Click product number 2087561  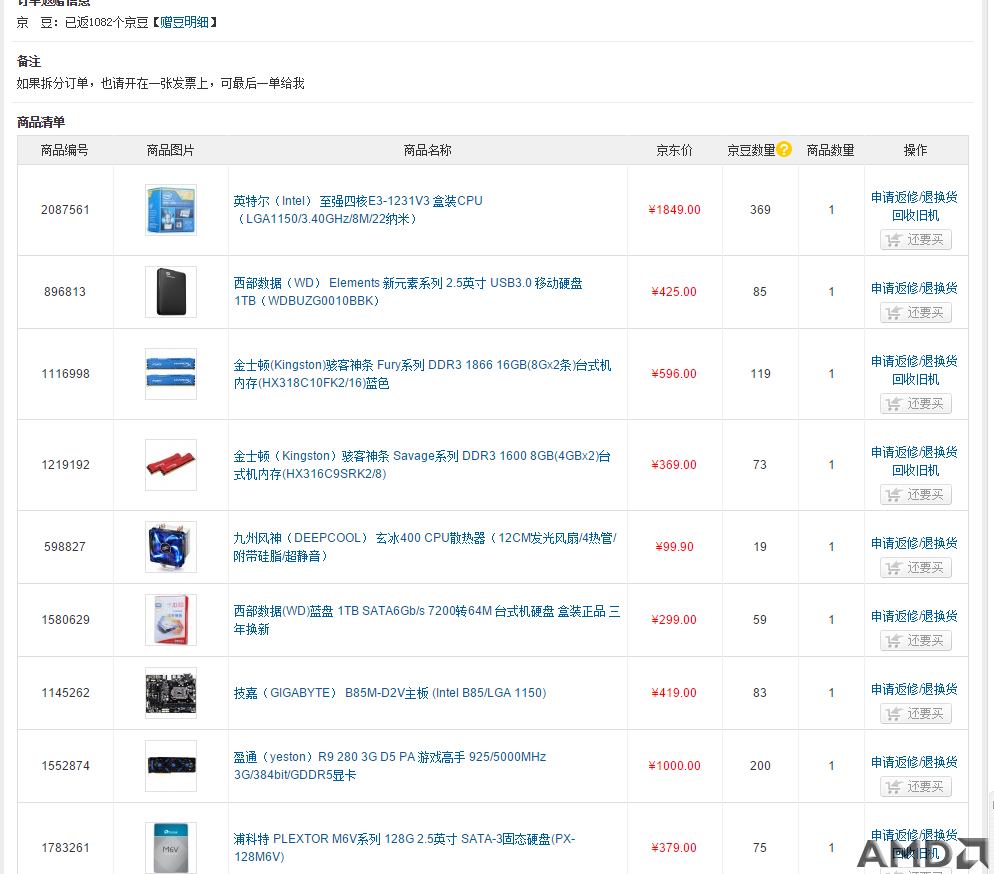pos(65,210)
